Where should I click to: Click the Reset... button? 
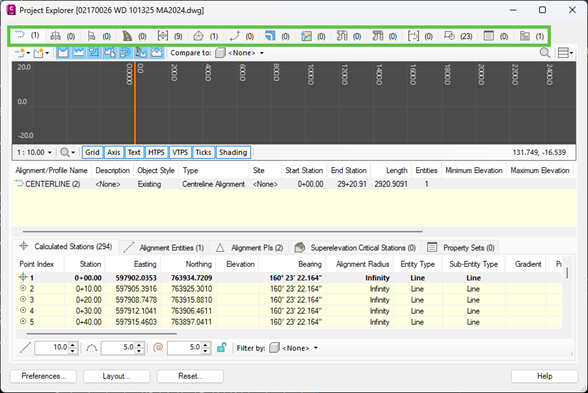[x=190, y=376]
